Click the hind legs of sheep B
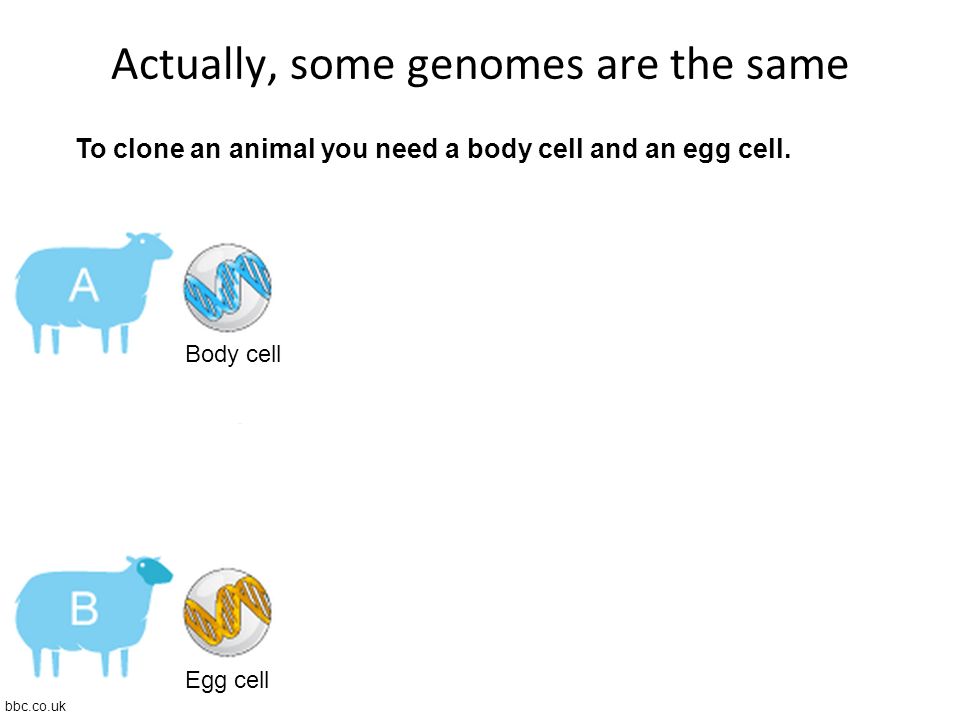Image resolution: width=960 pixels, height=720 pixels. click(47, 662)
